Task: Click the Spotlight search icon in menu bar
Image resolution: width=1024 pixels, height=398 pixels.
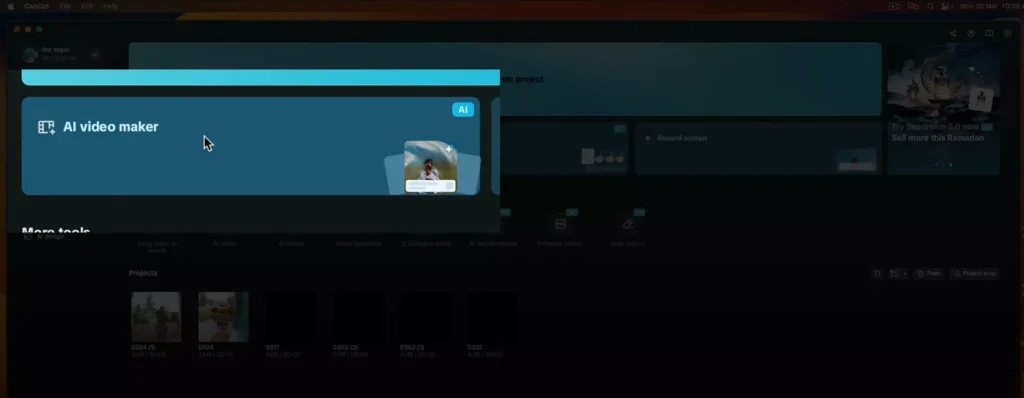Action: (x=931, y=6)
